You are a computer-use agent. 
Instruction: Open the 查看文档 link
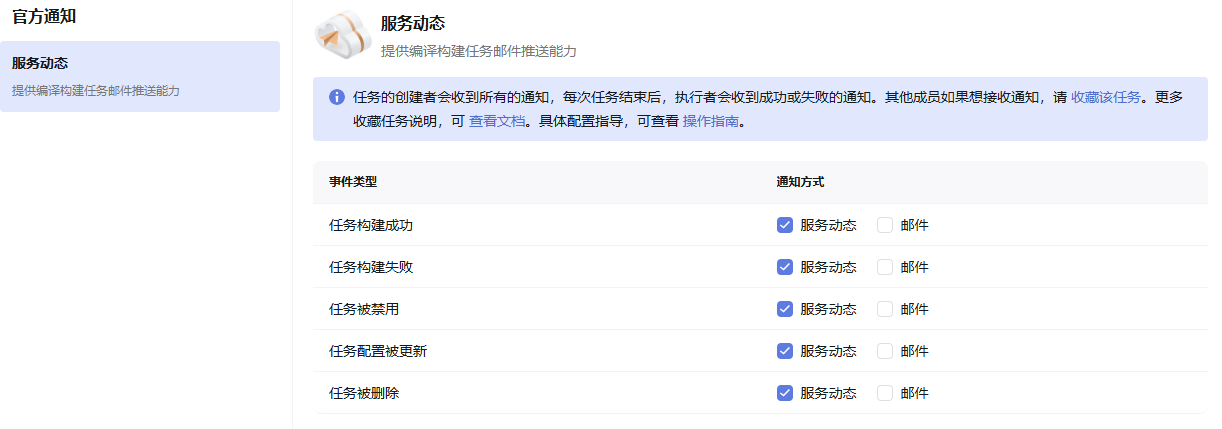point(497,122)
